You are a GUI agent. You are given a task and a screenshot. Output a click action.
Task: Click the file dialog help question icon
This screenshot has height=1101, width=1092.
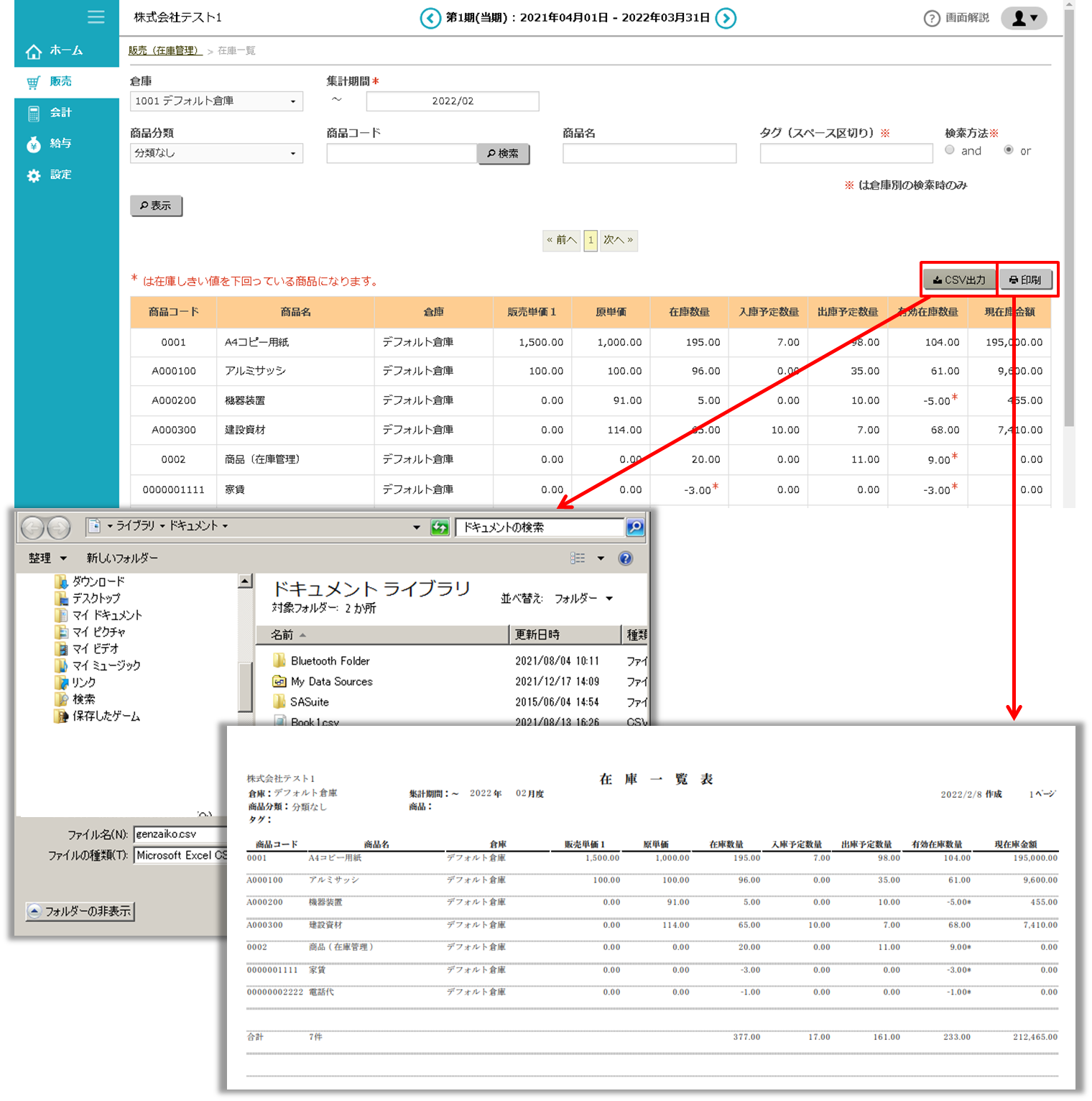[x=626, y=558]
